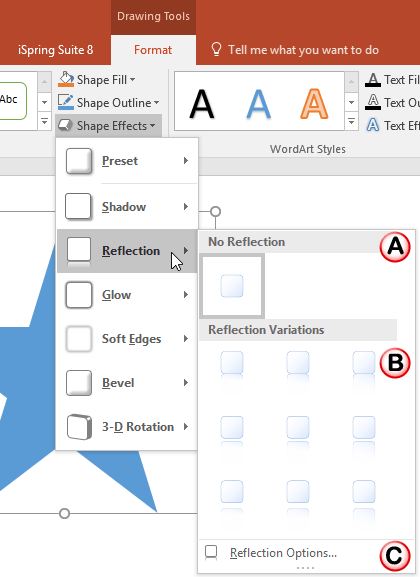Click the bottom sizing handle of the shape
This screenshot has width=420, height=577.
(64, 513)
